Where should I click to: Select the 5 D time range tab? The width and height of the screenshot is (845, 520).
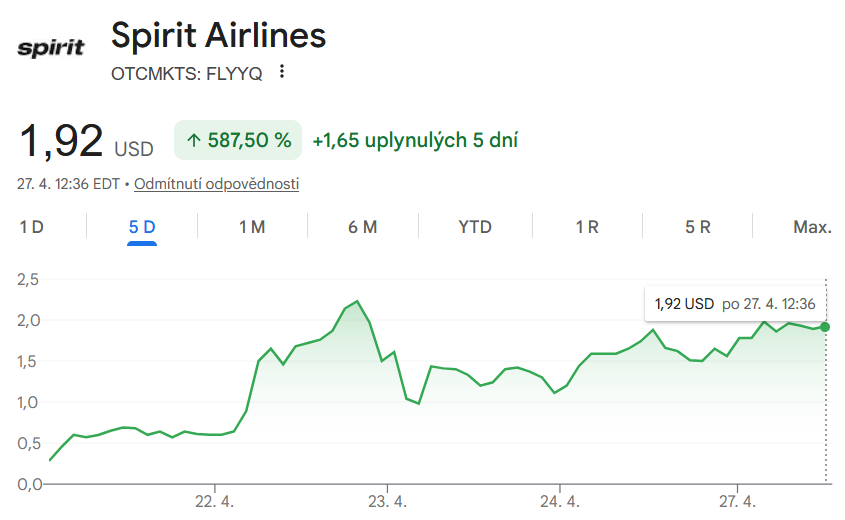pyautogui.click(x=142, y=227)
